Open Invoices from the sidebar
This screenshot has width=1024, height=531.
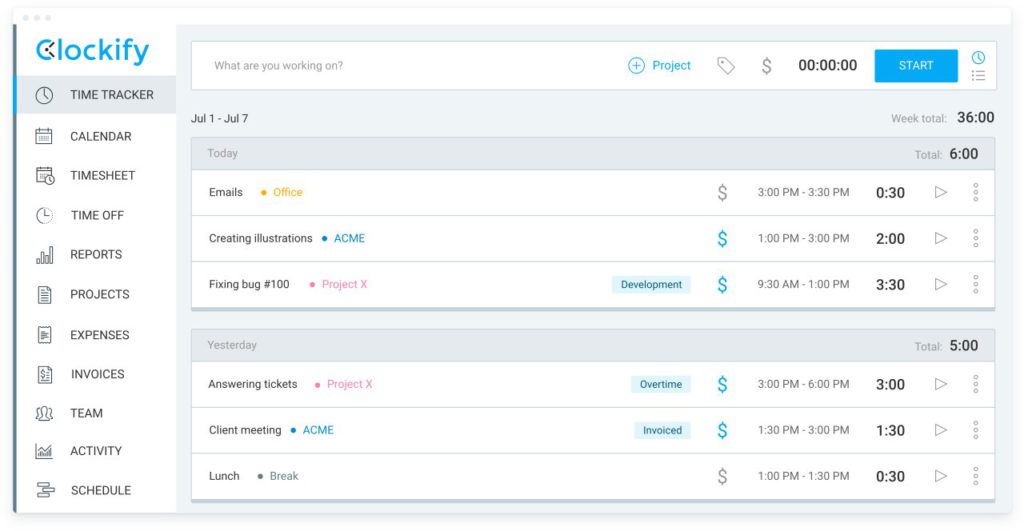pyautogui.click(x=97, y=374)
